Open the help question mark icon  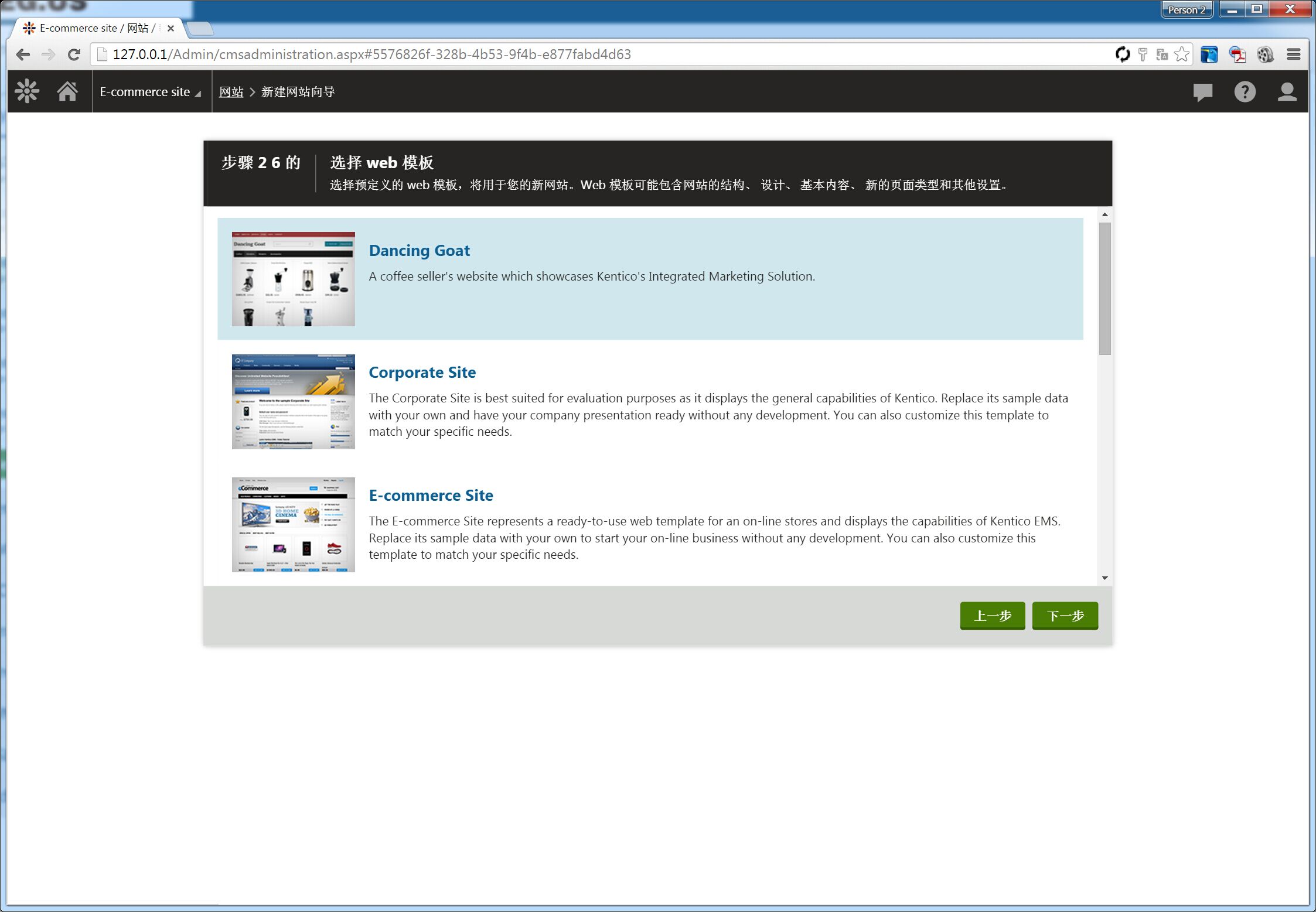1245,92
